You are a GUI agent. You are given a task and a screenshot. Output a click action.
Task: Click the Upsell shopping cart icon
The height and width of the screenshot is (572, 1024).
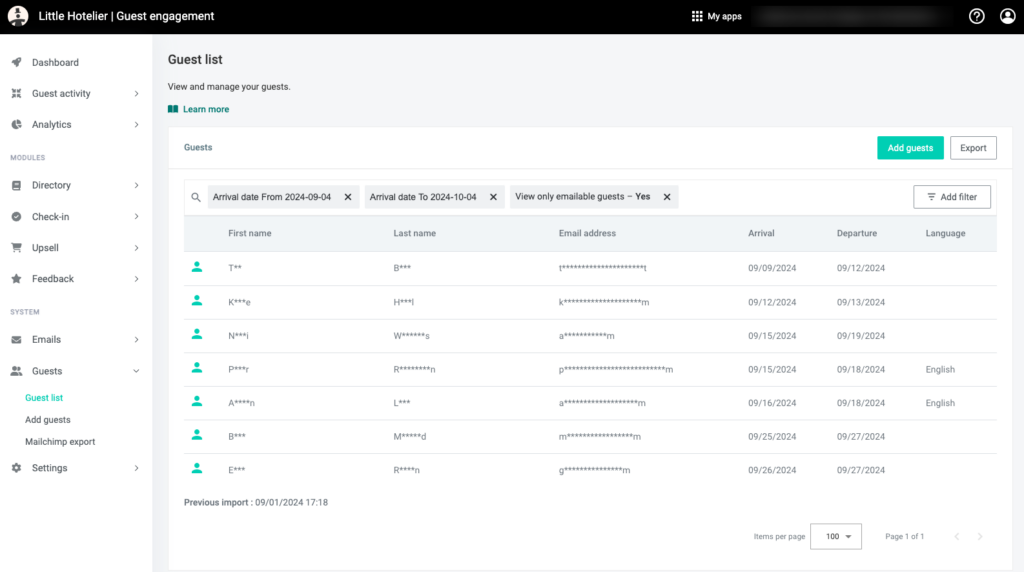point(16,247)
